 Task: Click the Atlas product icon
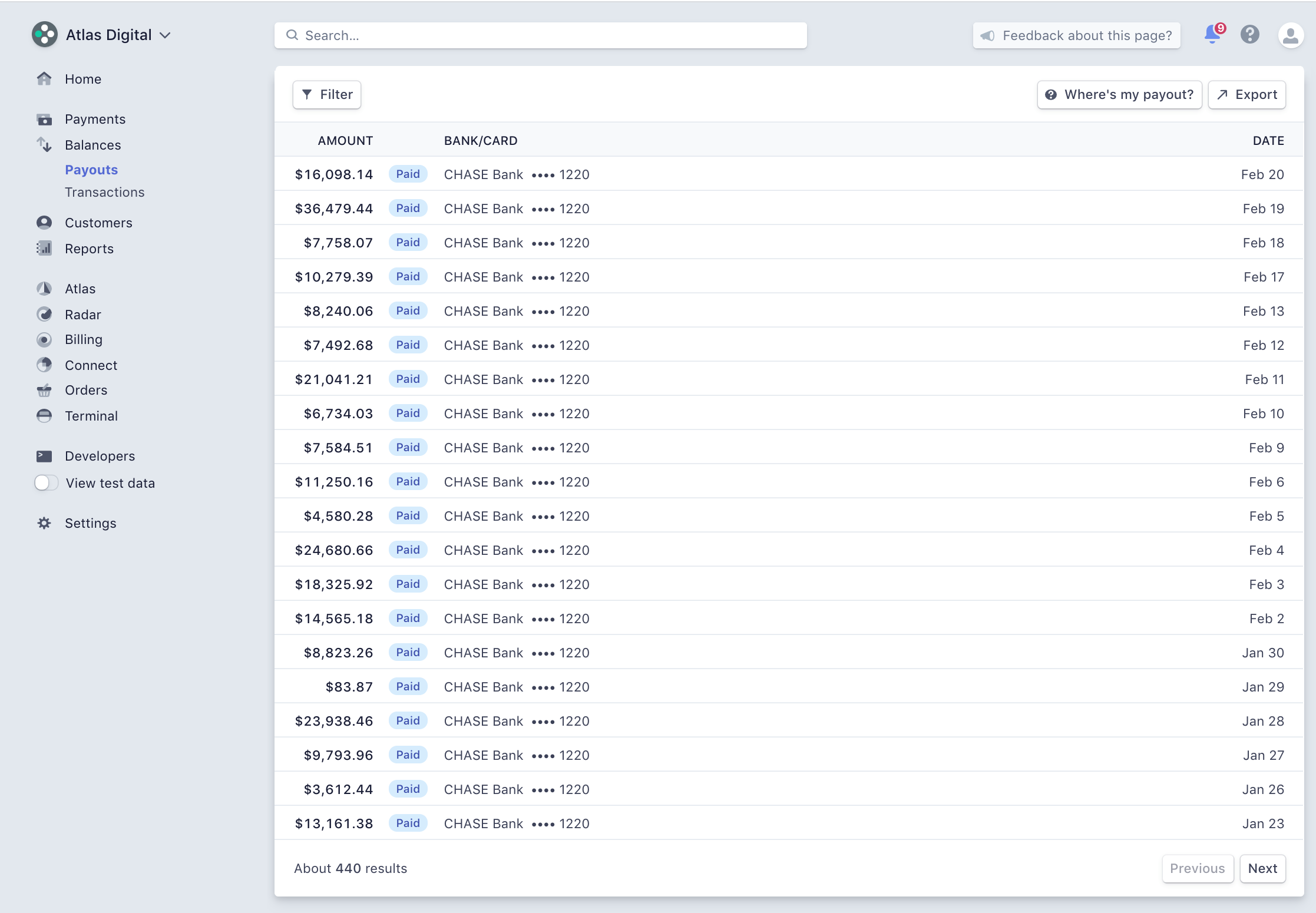(44, 289)
